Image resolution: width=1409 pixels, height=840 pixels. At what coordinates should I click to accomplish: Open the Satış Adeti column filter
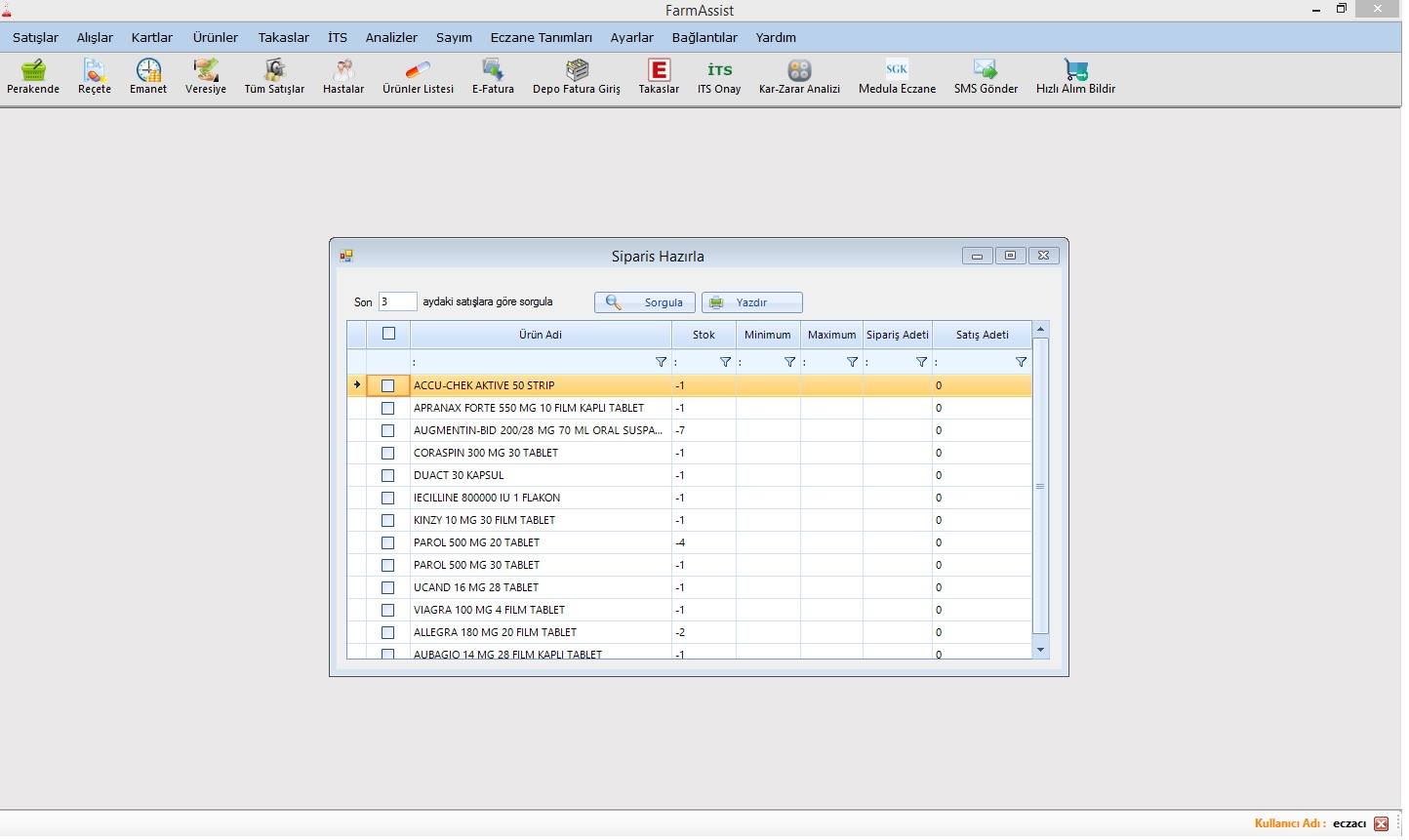(1021, 362)
